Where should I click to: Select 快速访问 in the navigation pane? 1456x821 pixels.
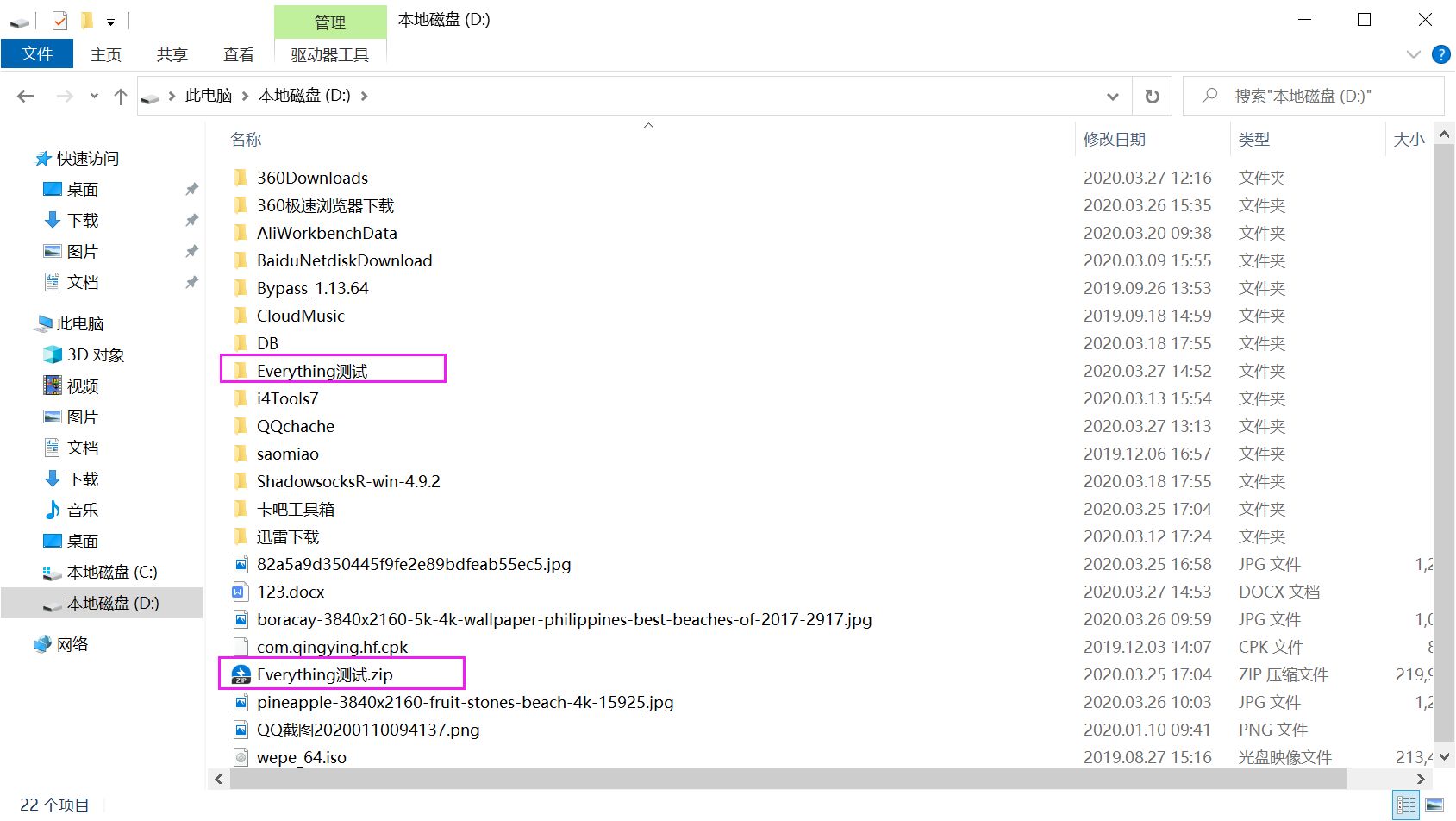[x=87, y=159]
